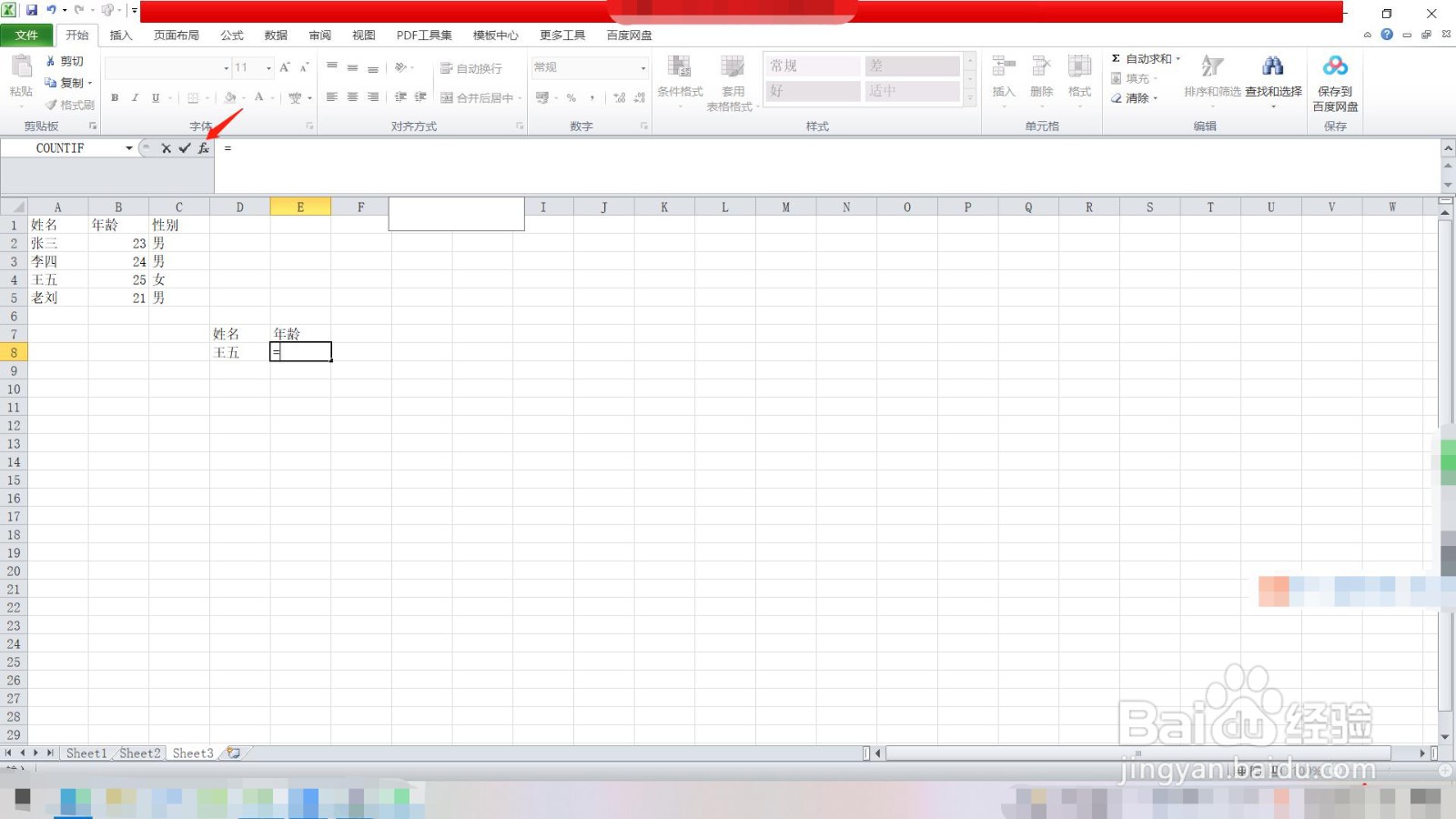The width and height of the screenshot is (1456, 819).
Task: Click cell D8 containing 王五
Action: pyautogui.click(x=239, y=352)
